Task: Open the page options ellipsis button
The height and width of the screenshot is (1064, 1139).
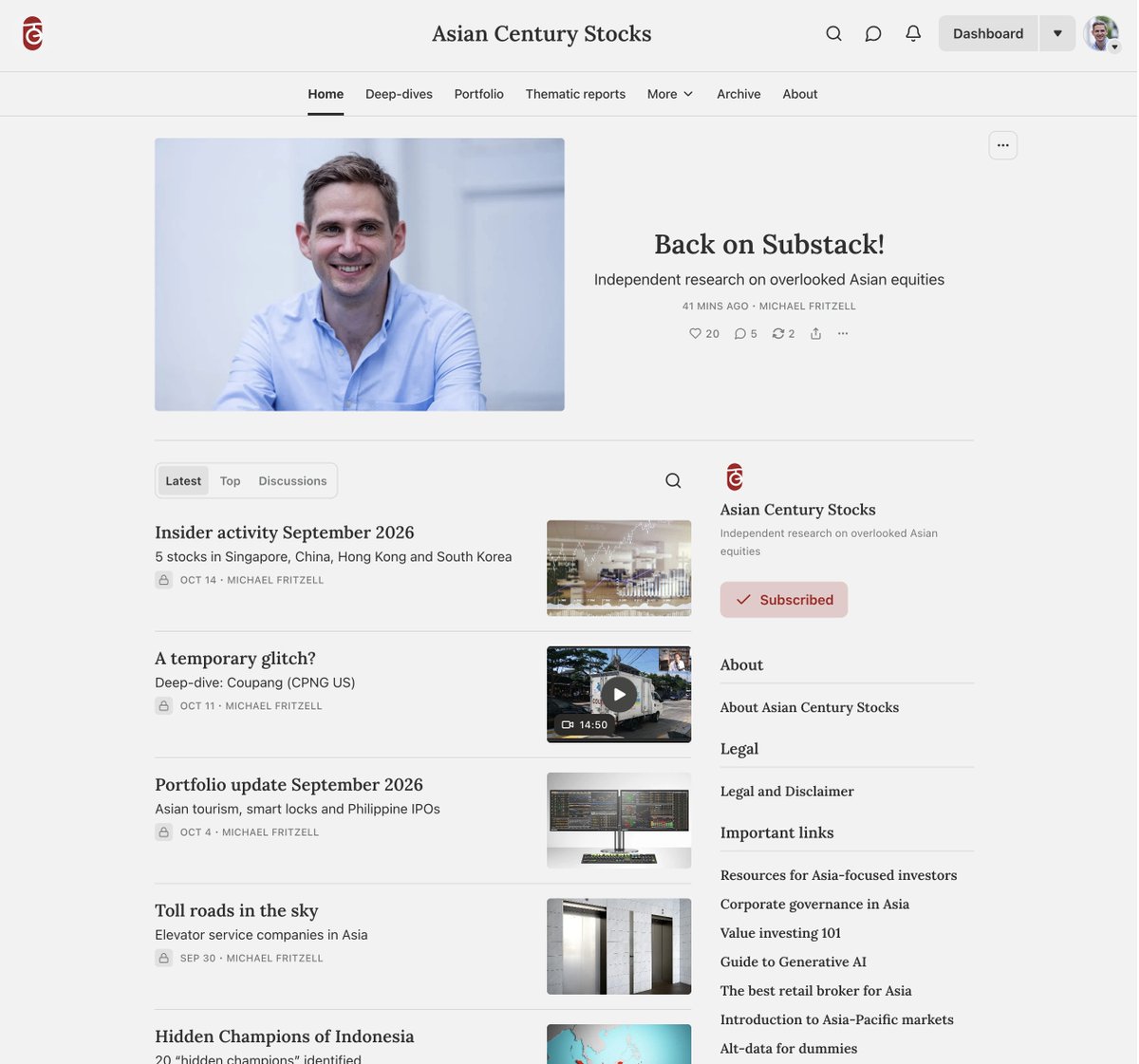Action: coord(1003,145)
